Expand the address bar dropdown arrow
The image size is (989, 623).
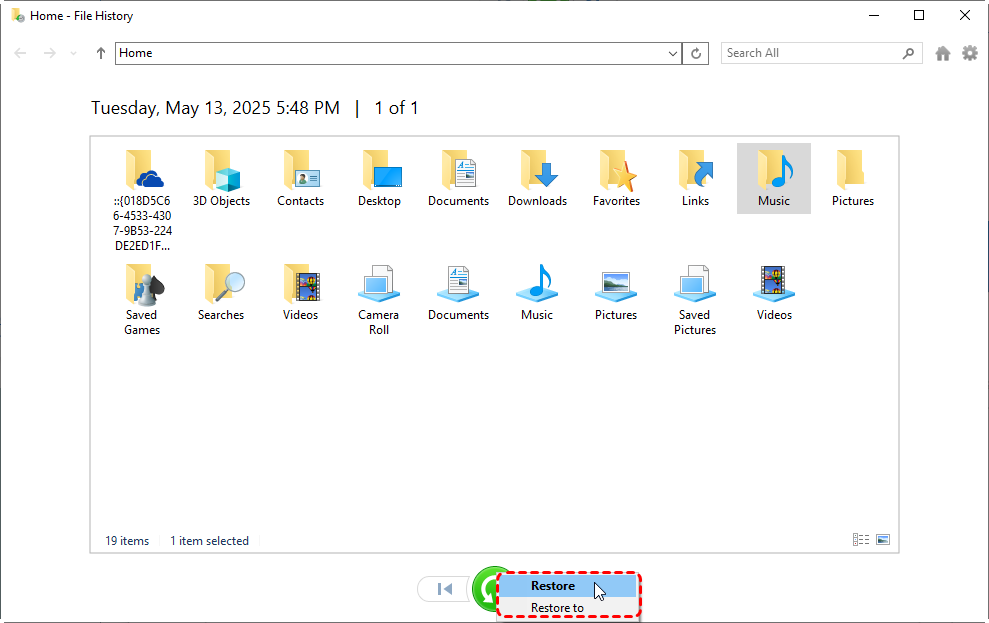click(x=673, y=54)
